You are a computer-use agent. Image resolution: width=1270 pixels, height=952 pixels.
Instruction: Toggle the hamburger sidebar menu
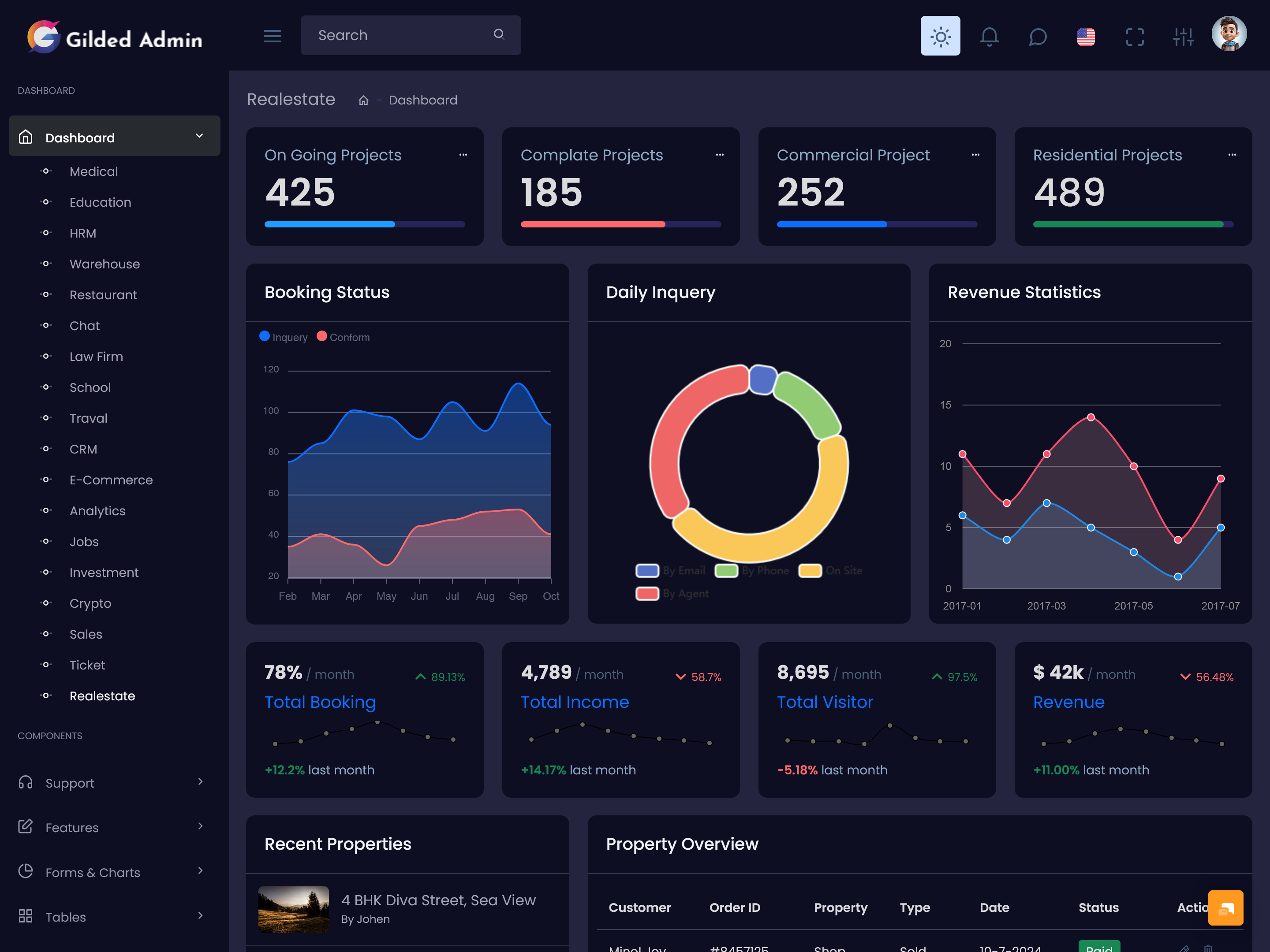pyautogui.click(x=272, y=36)
